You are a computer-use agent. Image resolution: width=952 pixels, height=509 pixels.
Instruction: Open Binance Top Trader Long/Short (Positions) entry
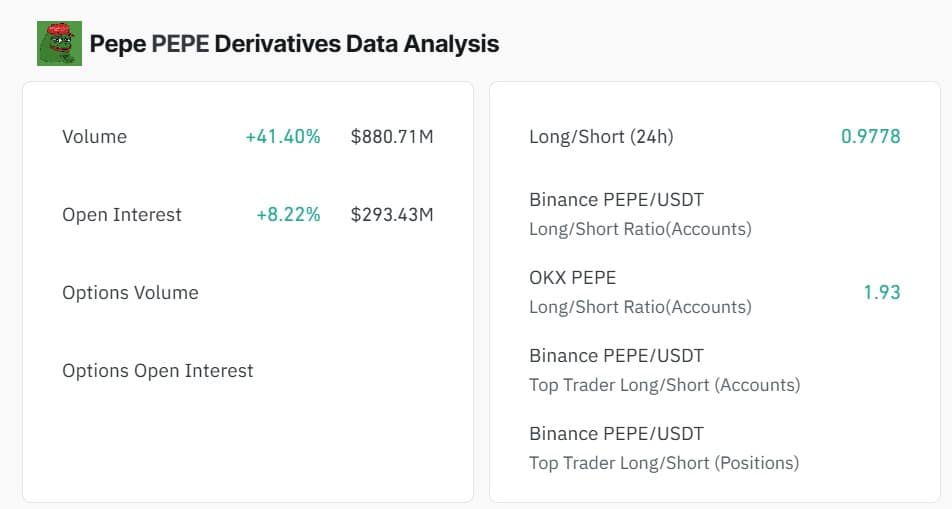[616, 434]
